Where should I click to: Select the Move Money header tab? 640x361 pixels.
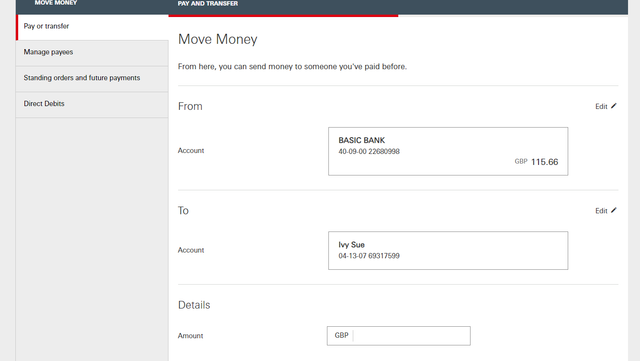pyautogui.click(x=56, y=3)
